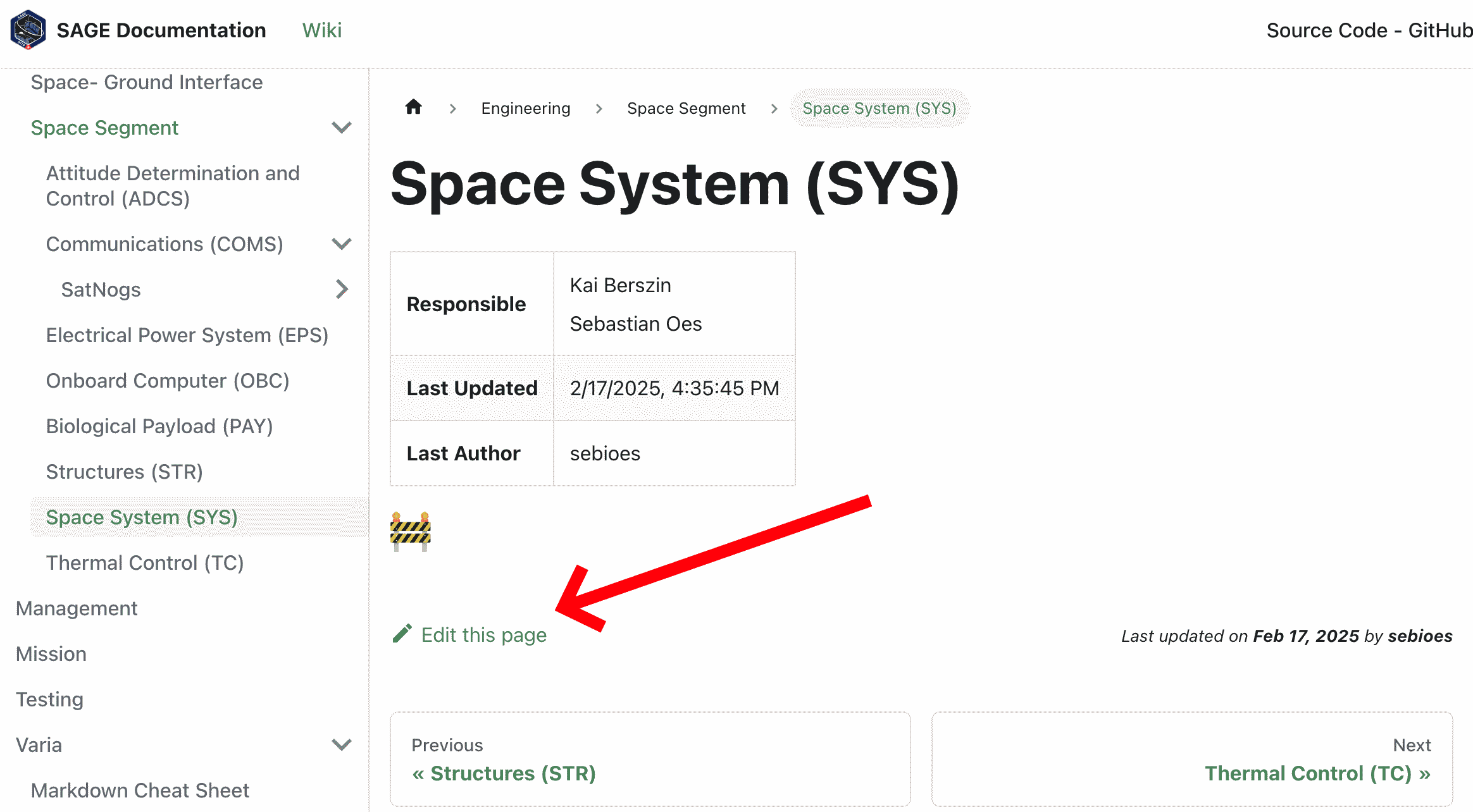Viewport: 1473px width, 812px height.
Task: Select Space Segment in the breadcrumb
Action: (x=687, y=108)
